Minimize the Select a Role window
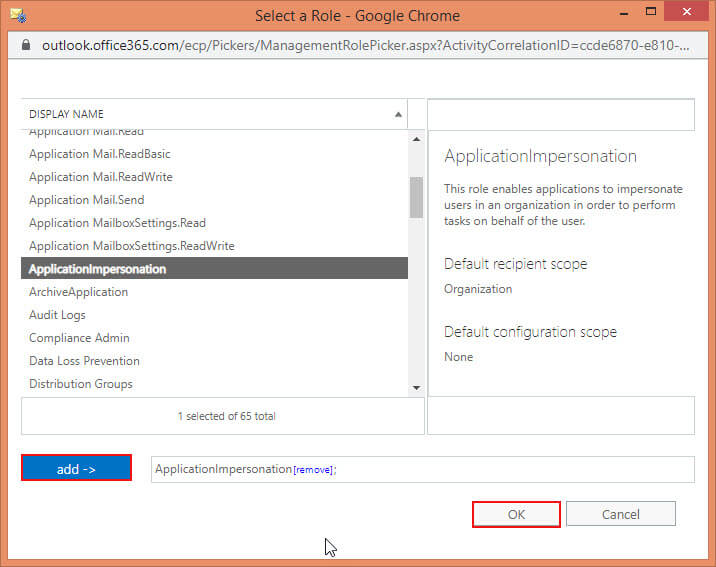The width and height of the screenshot is (716, 567). 624,14
